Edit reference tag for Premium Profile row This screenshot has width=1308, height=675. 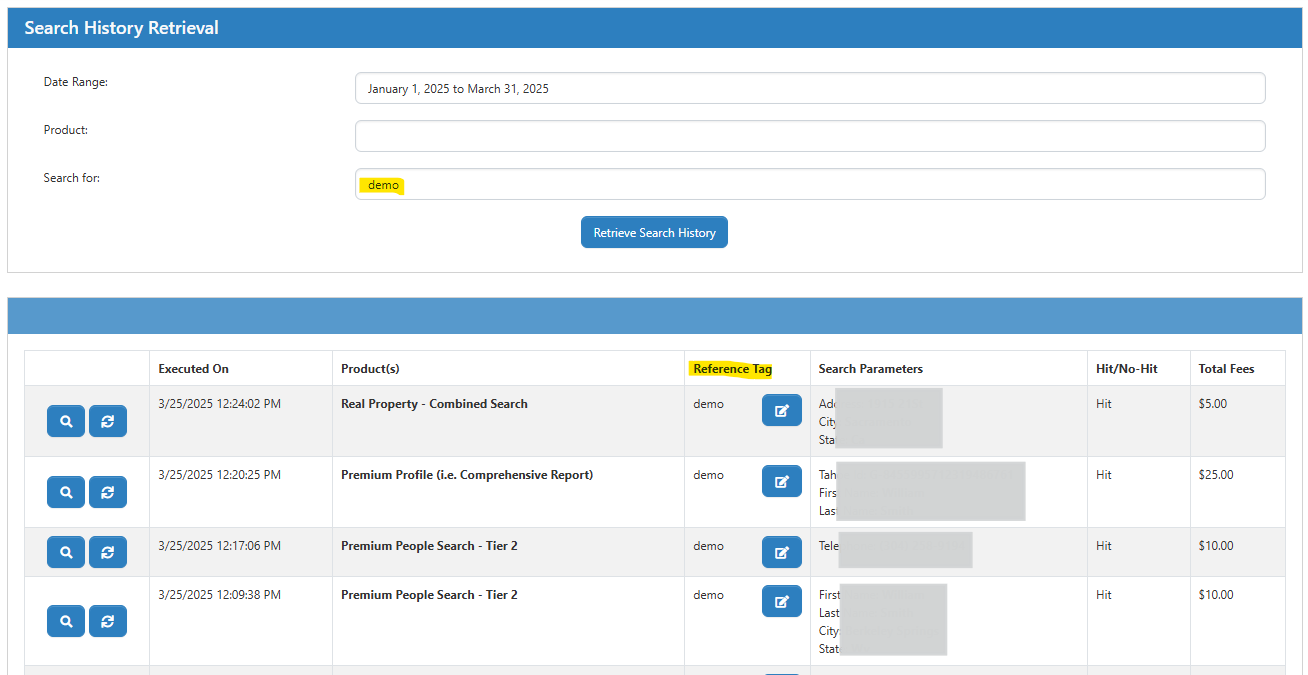781,481
